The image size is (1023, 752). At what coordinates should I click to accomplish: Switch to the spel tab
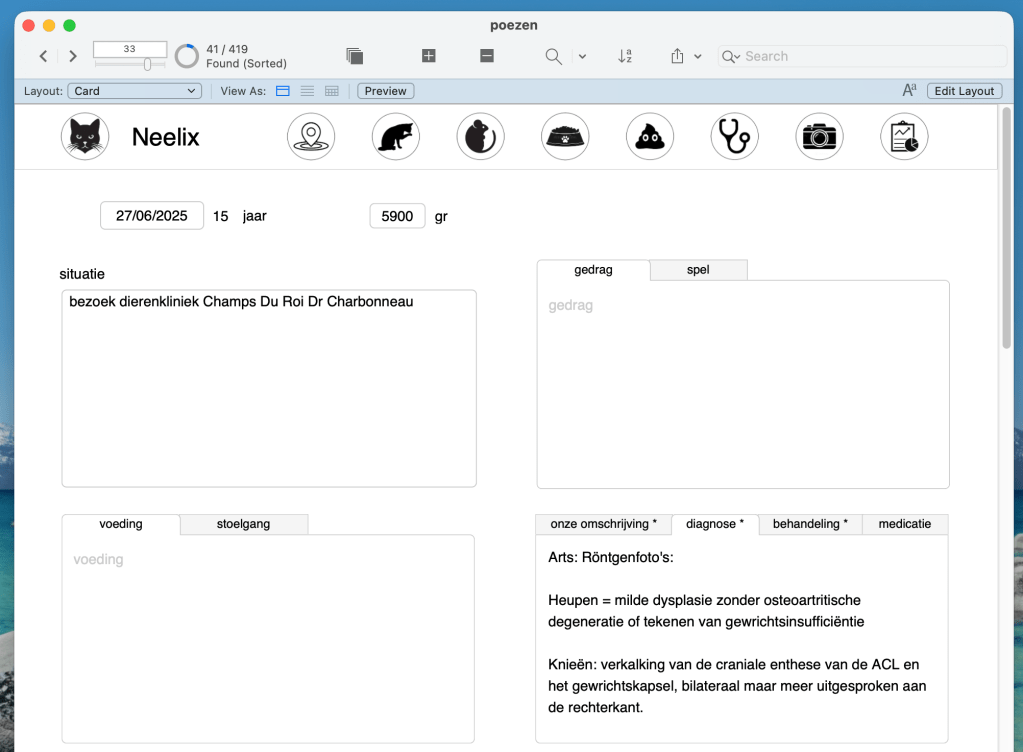[x=698, y=270]
